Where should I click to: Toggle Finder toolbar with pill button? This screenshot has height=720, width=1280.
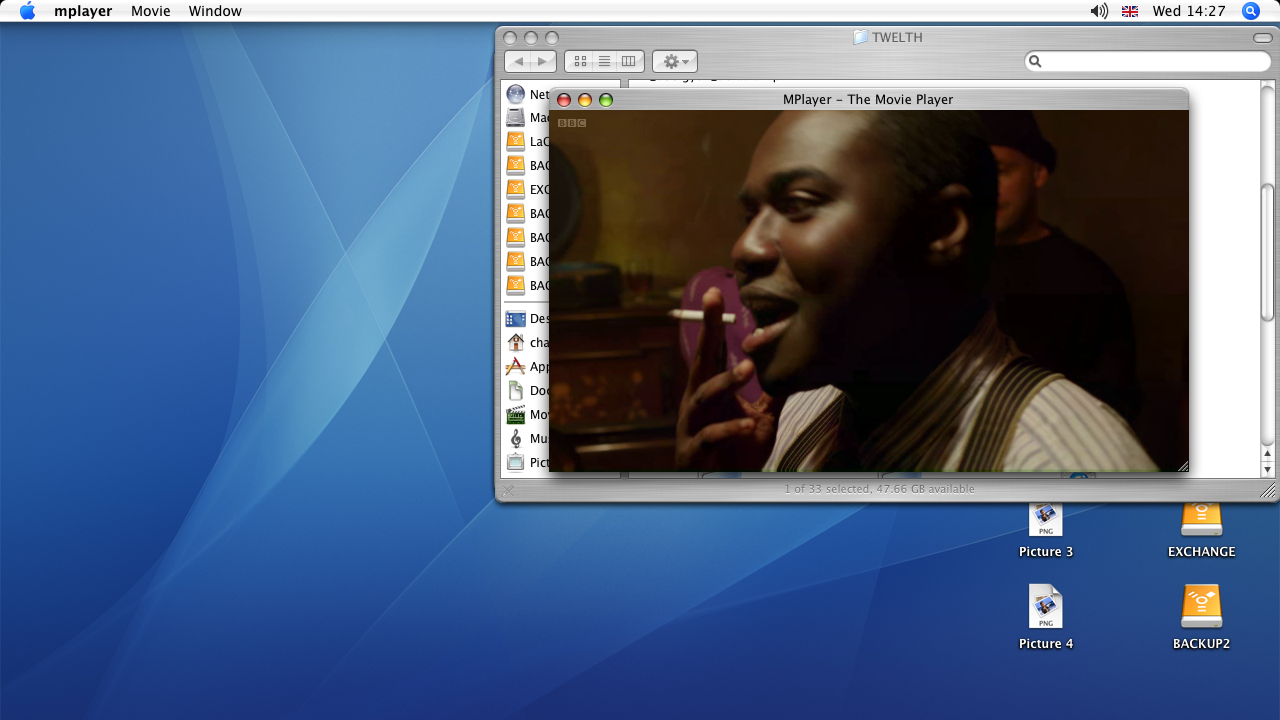coord(1262,38)
